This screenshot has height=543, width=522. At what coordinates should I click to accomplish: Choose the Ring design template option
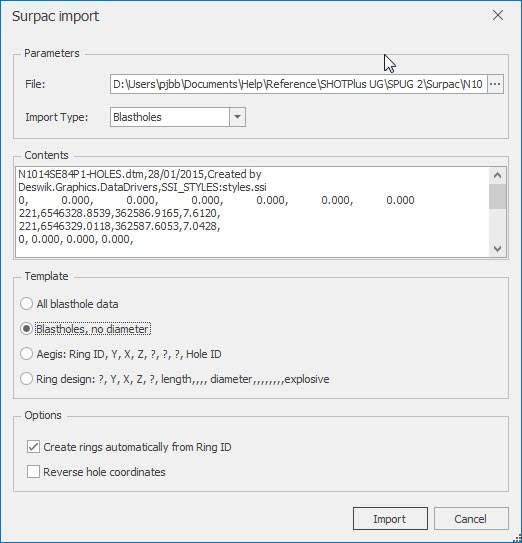pyautogui.click(x=175, y=379)
